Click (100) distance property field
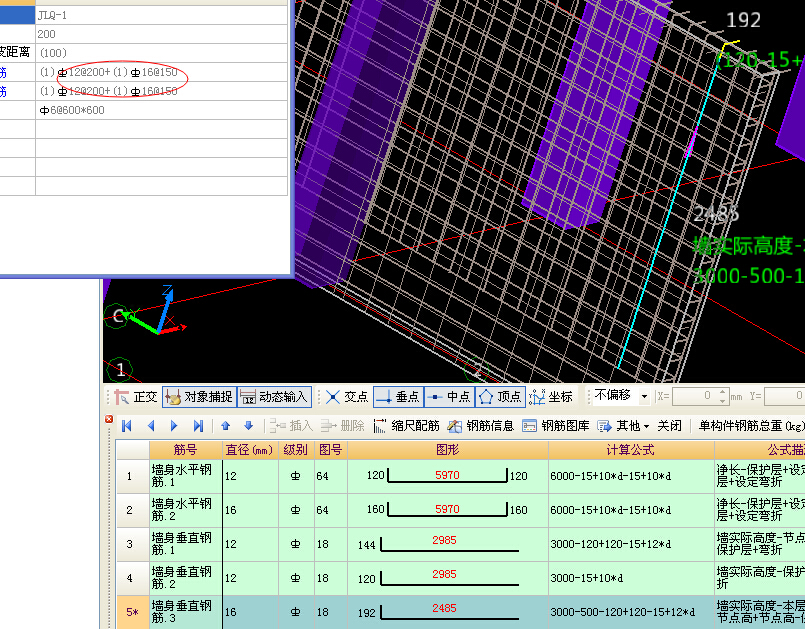Screen dimensions: 805x629 pyautogui.click(x=161, y=53)
